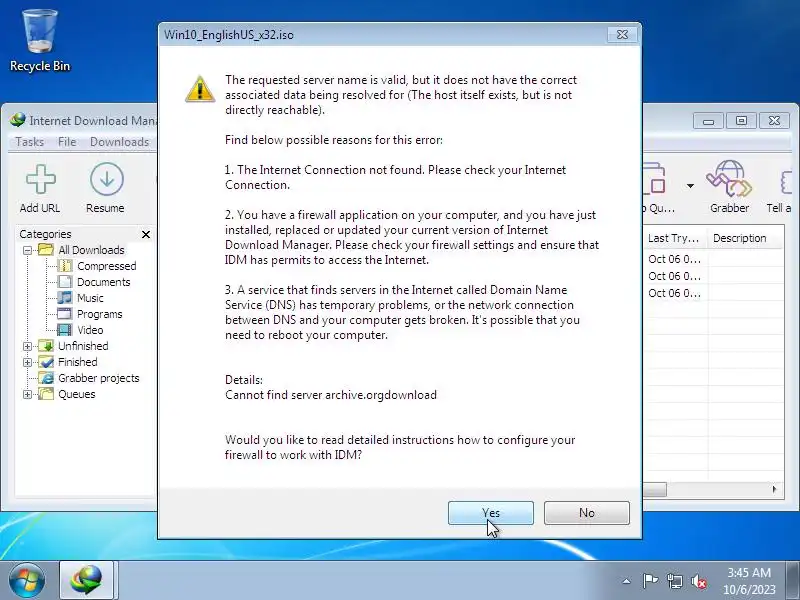
Task: Collapse the All Downloads tree node
Action: coord(28,250)
